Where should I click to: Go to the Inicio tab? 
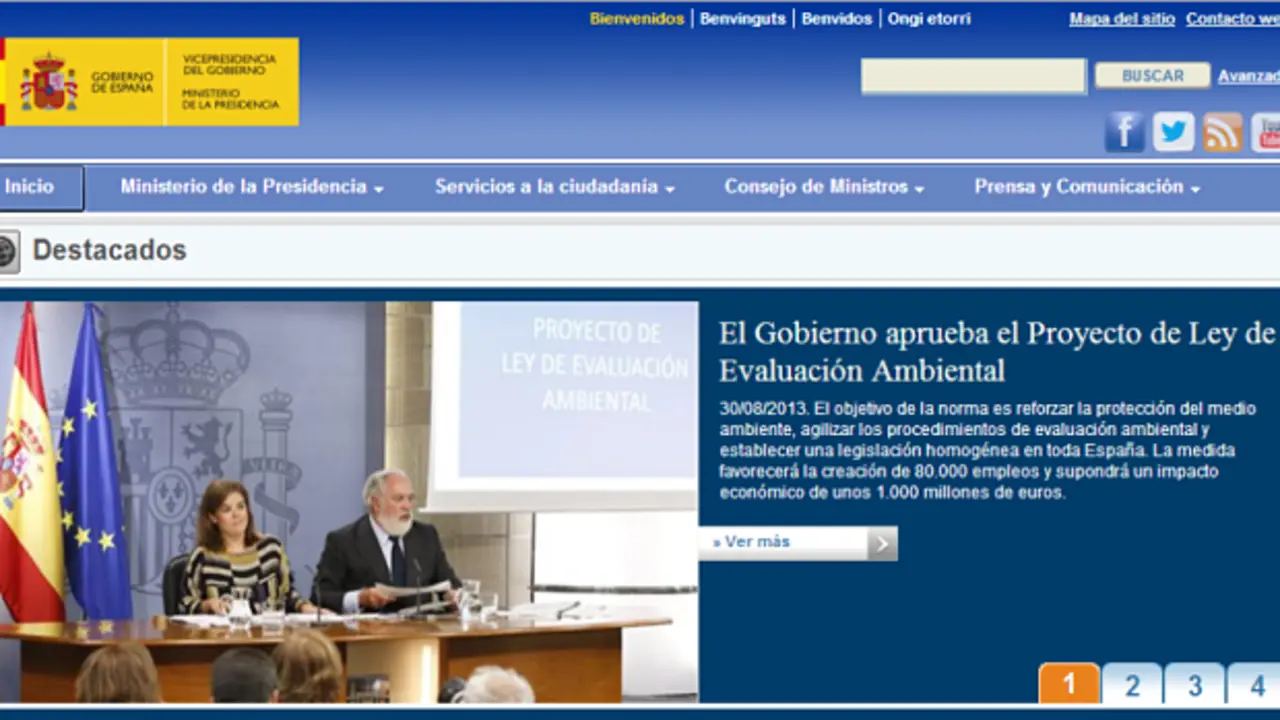(x=41, y=187)
